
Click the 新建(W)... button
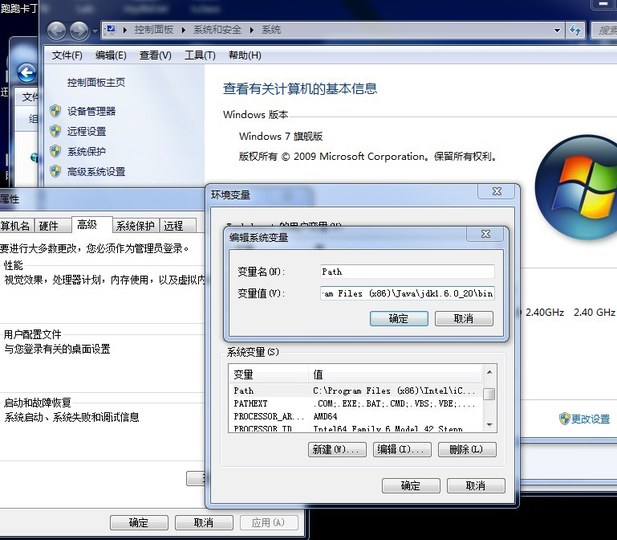[337, 449]
